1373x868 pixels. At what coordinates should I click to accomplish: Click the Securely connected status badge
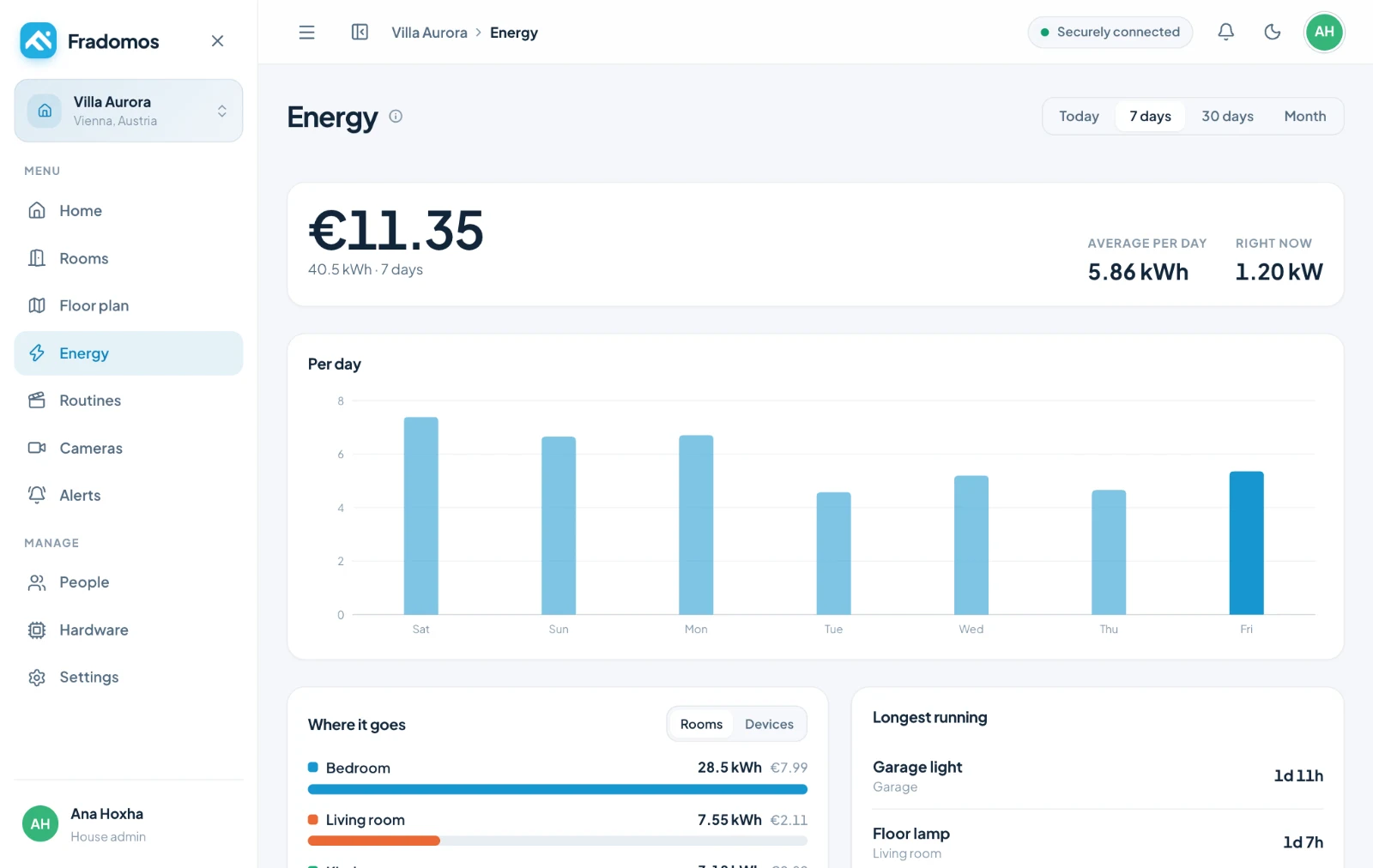pos(1110,32)
